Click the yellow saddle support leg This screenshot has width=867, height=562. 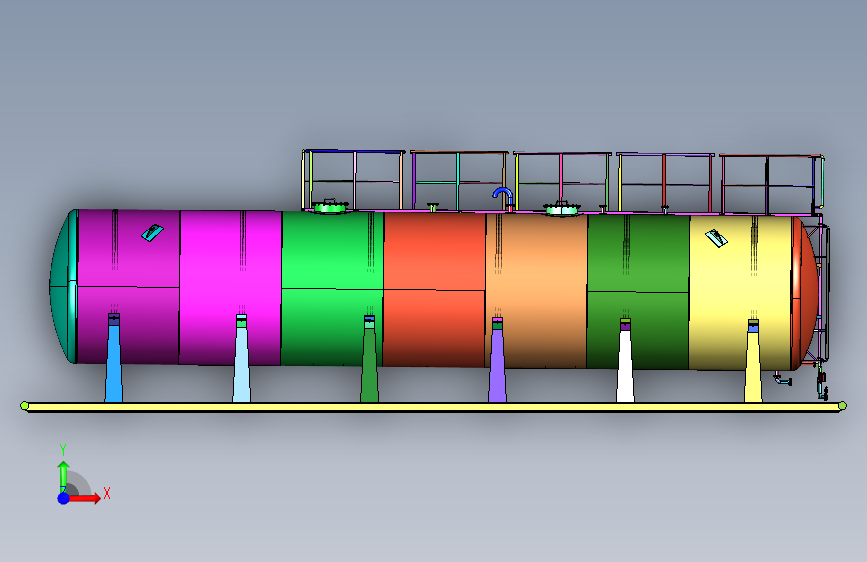point(753,367)
